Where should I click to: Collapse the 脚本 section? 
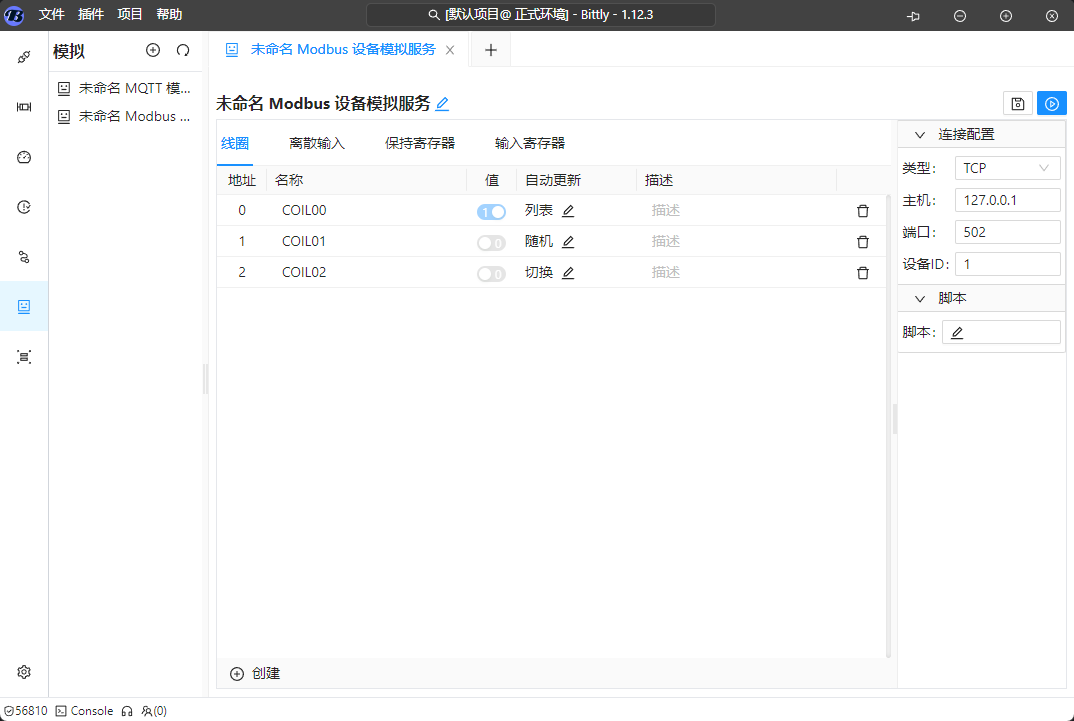920,299
